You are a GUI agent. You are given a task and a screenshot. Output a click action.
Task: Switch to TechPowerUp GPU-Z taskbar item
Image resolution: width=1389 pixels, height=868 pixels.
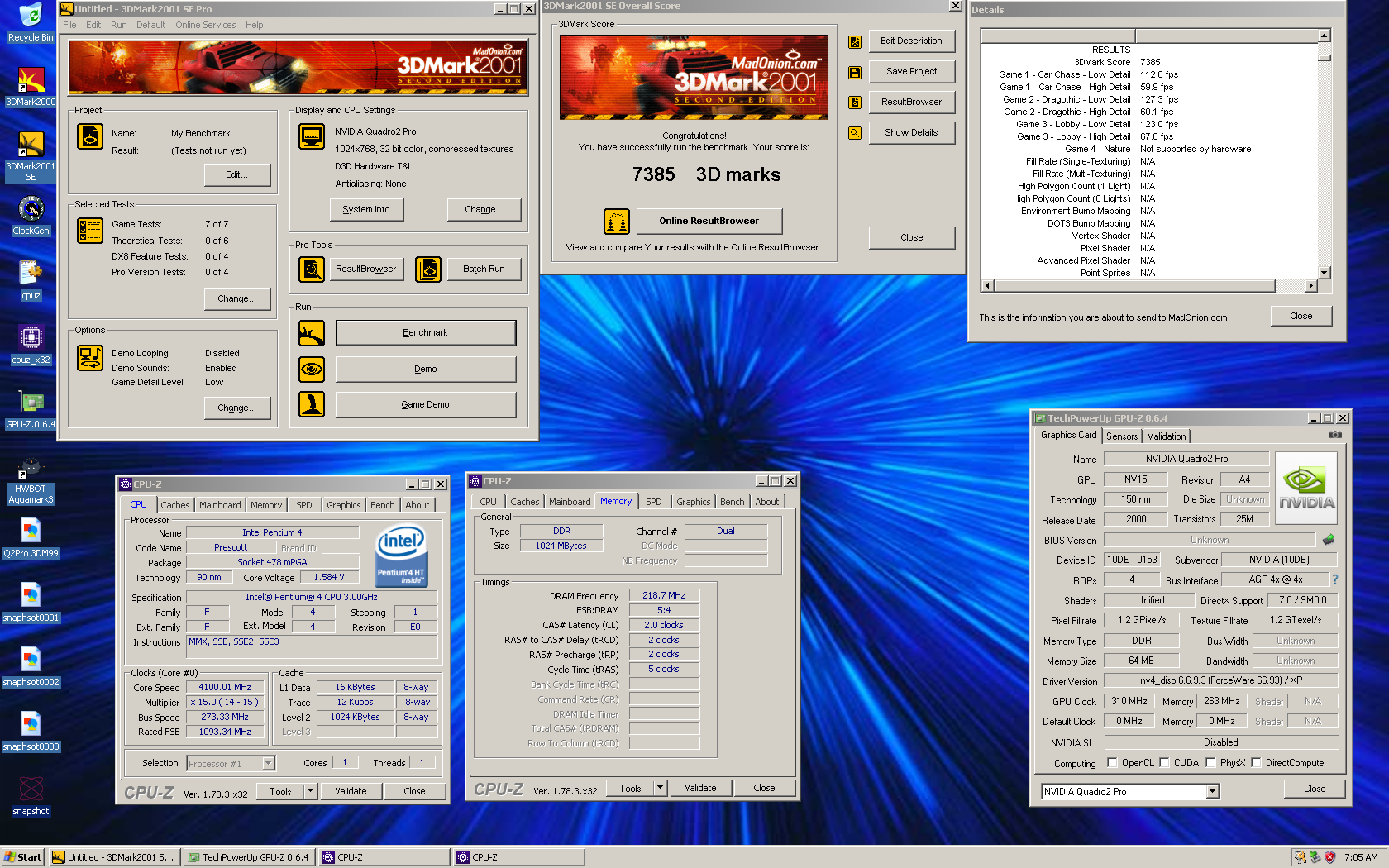click(x=249, y=857)
